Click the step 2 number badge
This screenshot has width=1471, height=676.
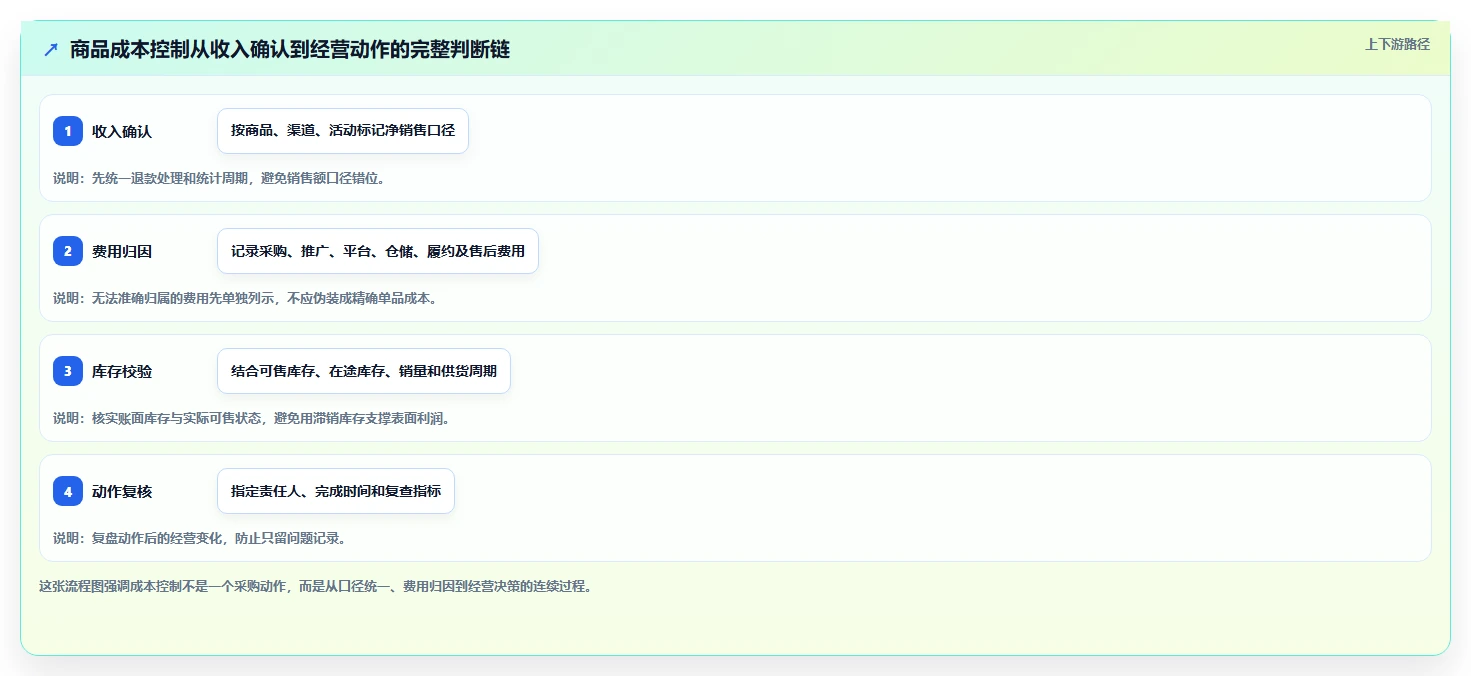(68, 251)
